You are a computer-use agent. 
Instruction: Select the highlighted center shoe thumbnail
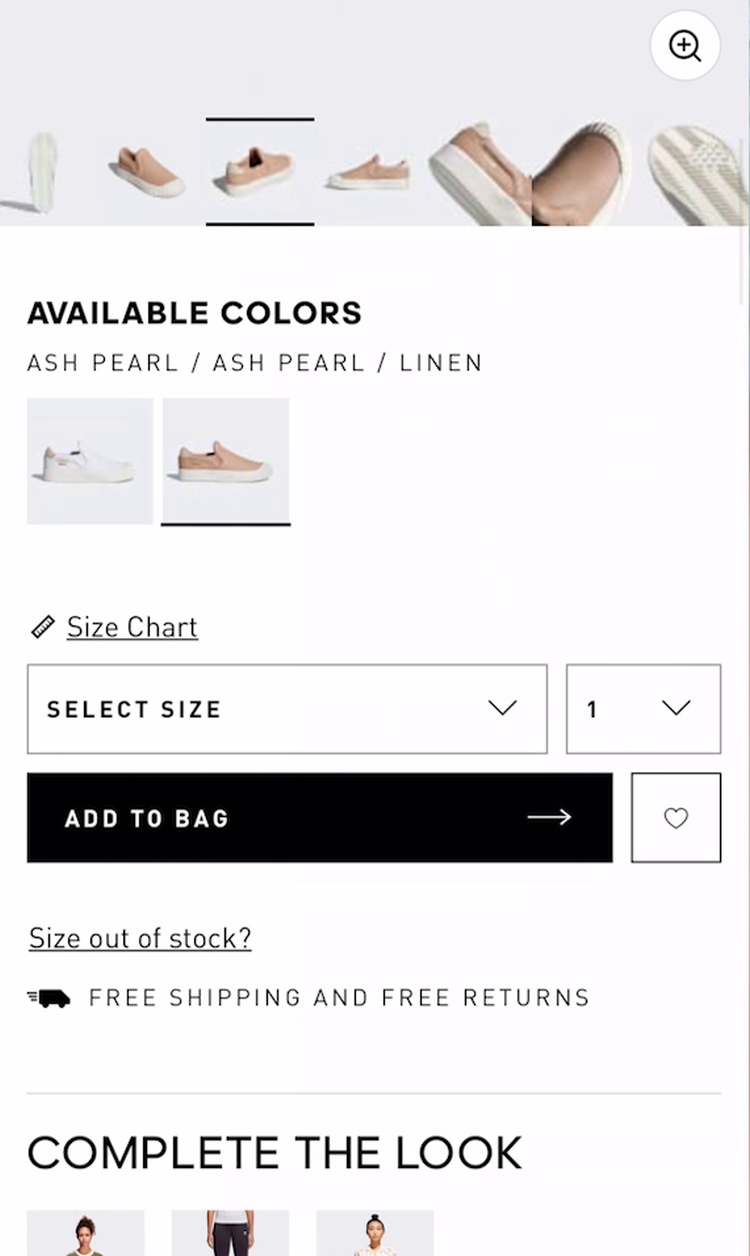click(x=260, y=172)
